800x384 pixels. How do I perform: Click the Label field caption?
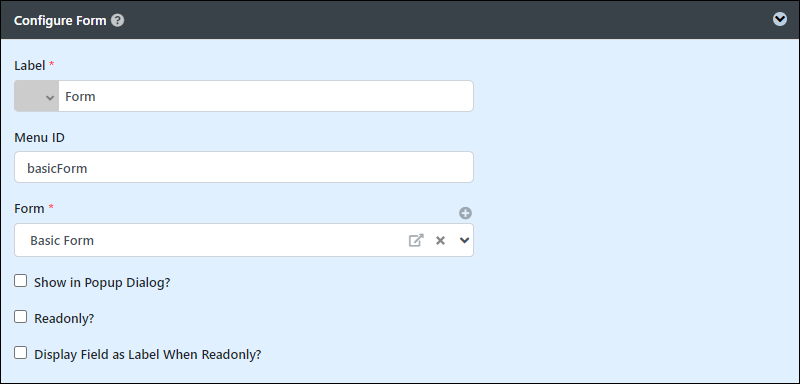30,66
